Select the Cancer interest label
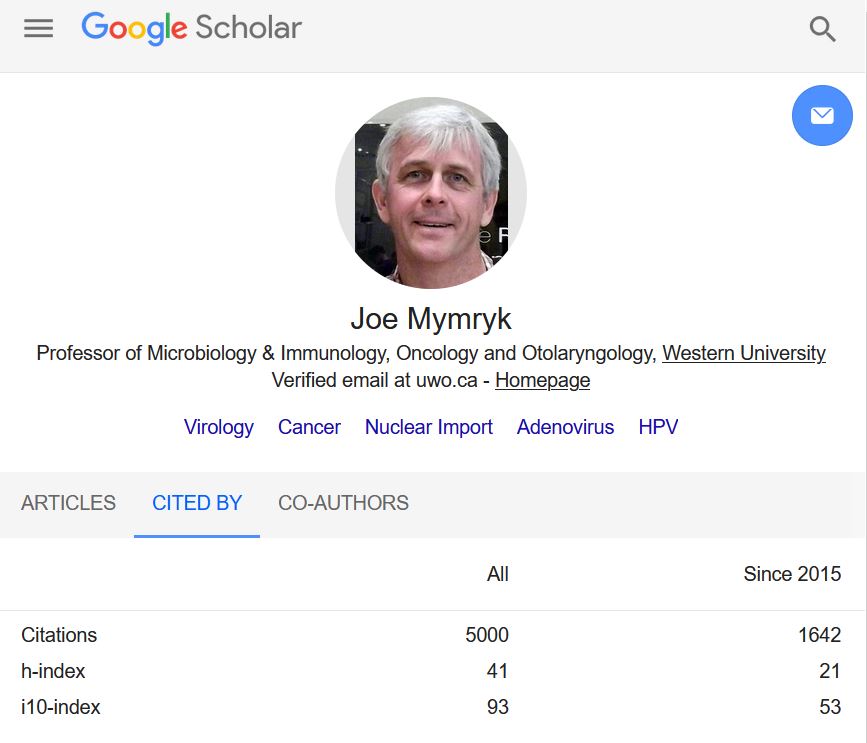 pyautogui.click(x=309, y=427)
